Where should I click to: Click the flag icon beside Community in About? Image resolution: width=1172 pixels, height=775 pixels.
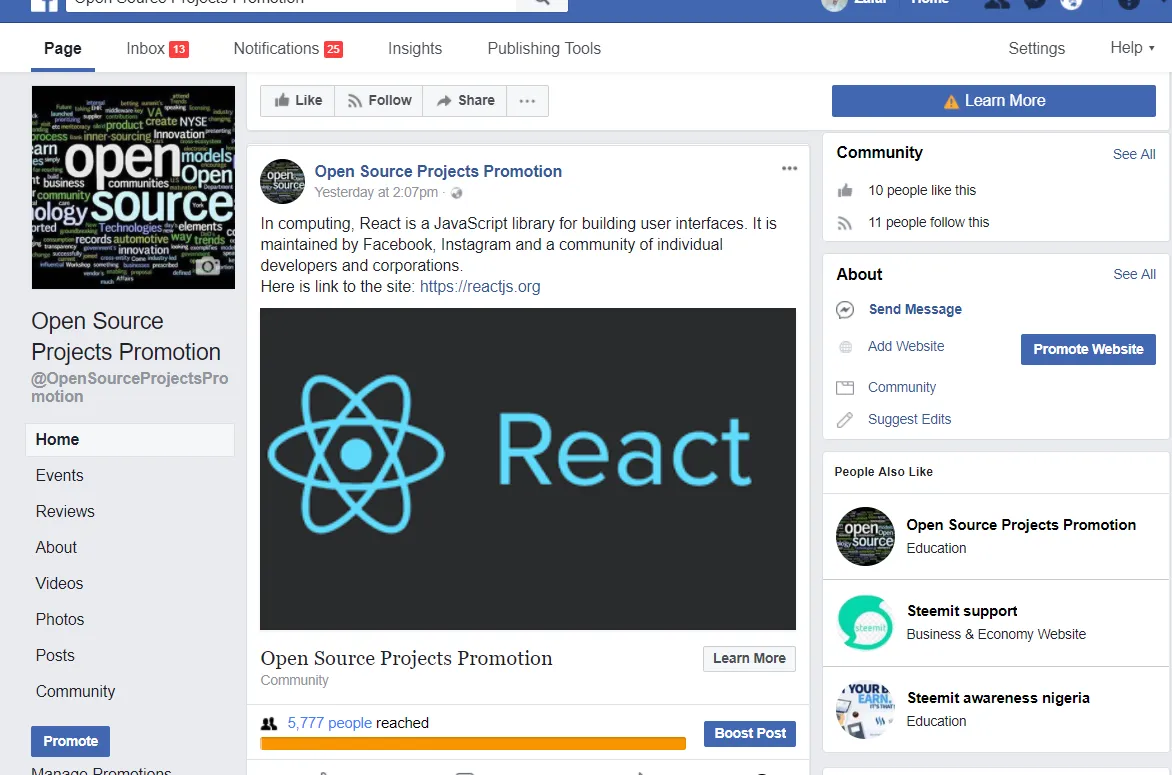coord(845,388)
